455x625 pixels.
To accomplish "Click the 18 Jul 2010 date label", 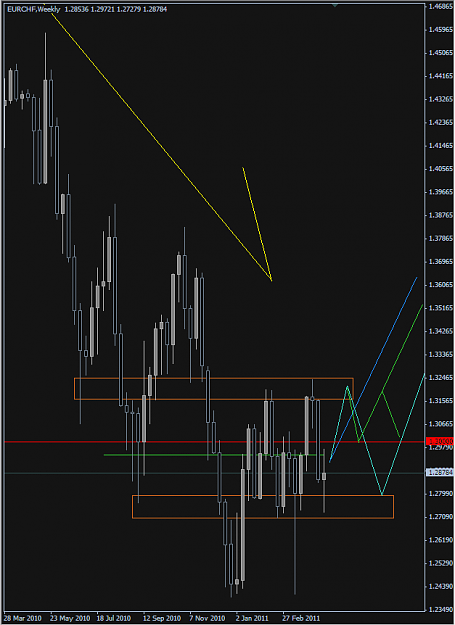I will [116, 618].
